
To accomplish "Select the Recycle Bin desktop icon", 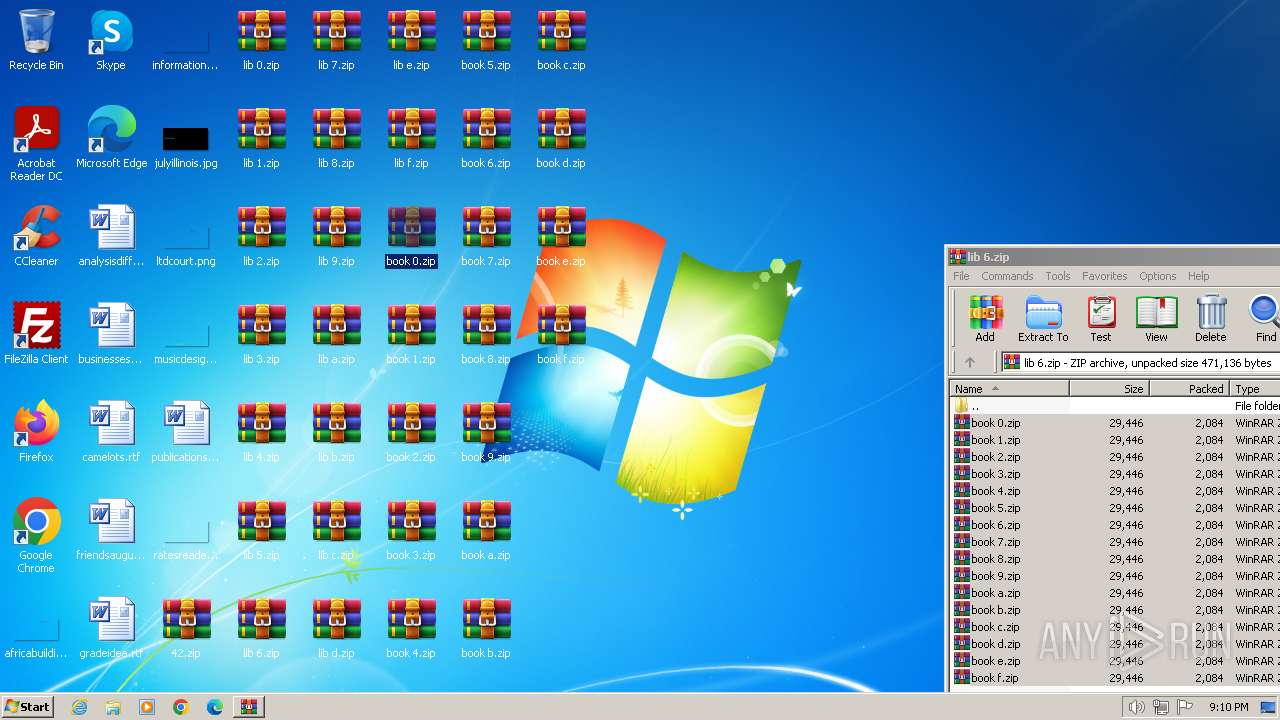I will [36, 40].
